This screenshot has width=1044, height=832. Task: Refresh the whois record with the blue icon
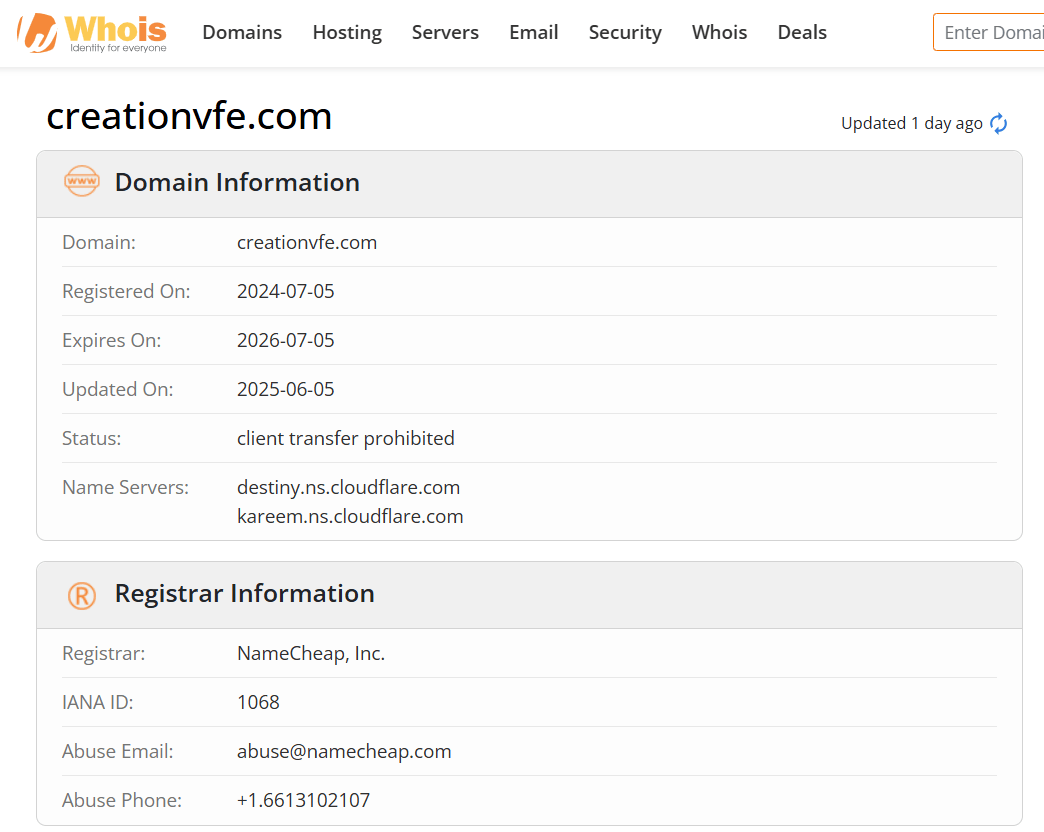(998, 124)
